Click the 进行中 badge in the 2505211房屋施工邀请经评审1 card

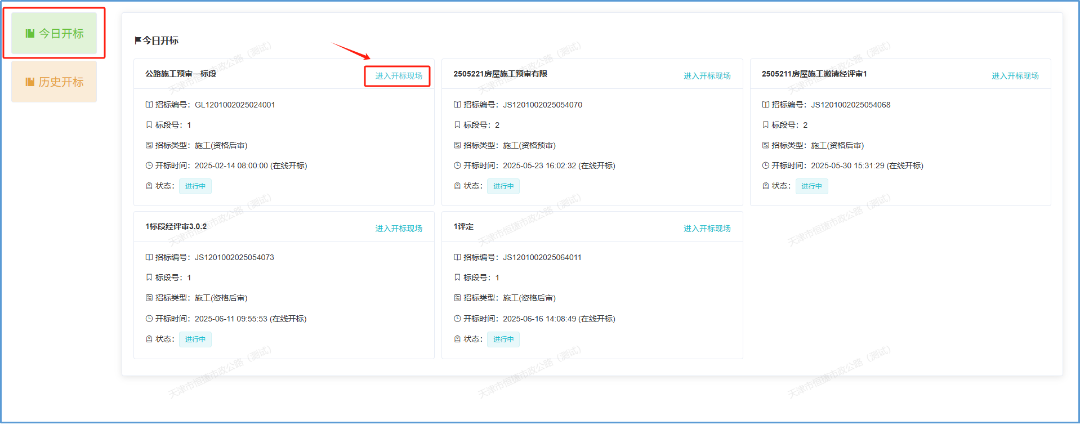pyautogui.click(x=812, y=186)
